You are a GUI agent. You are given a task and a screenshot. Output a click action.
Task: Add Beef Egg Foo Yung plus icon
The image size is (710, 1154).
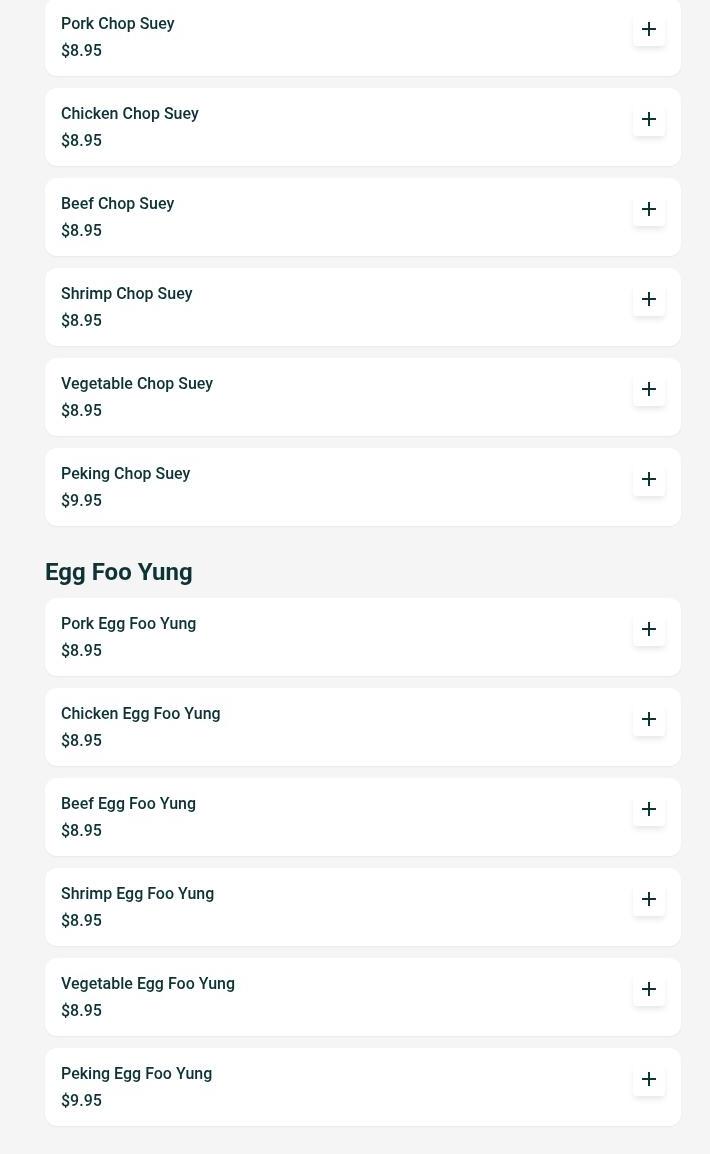(648, 809)
